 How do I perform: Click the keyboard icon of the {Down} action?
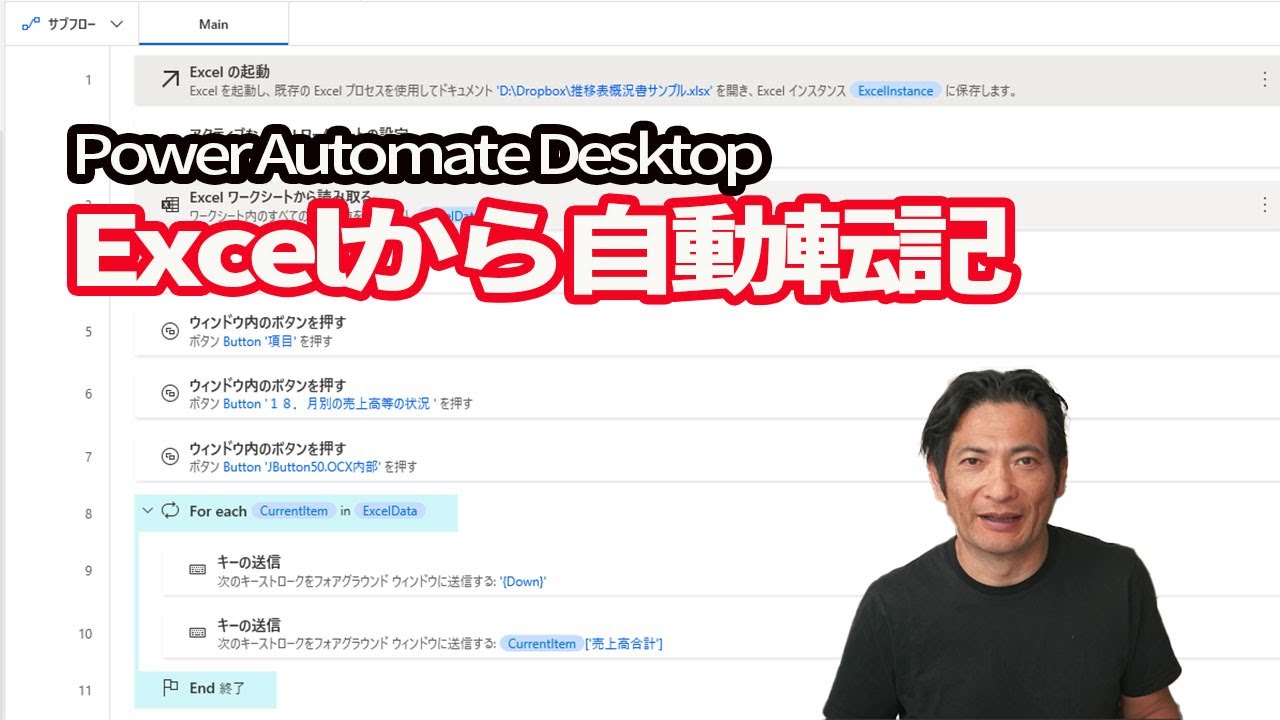198,569
